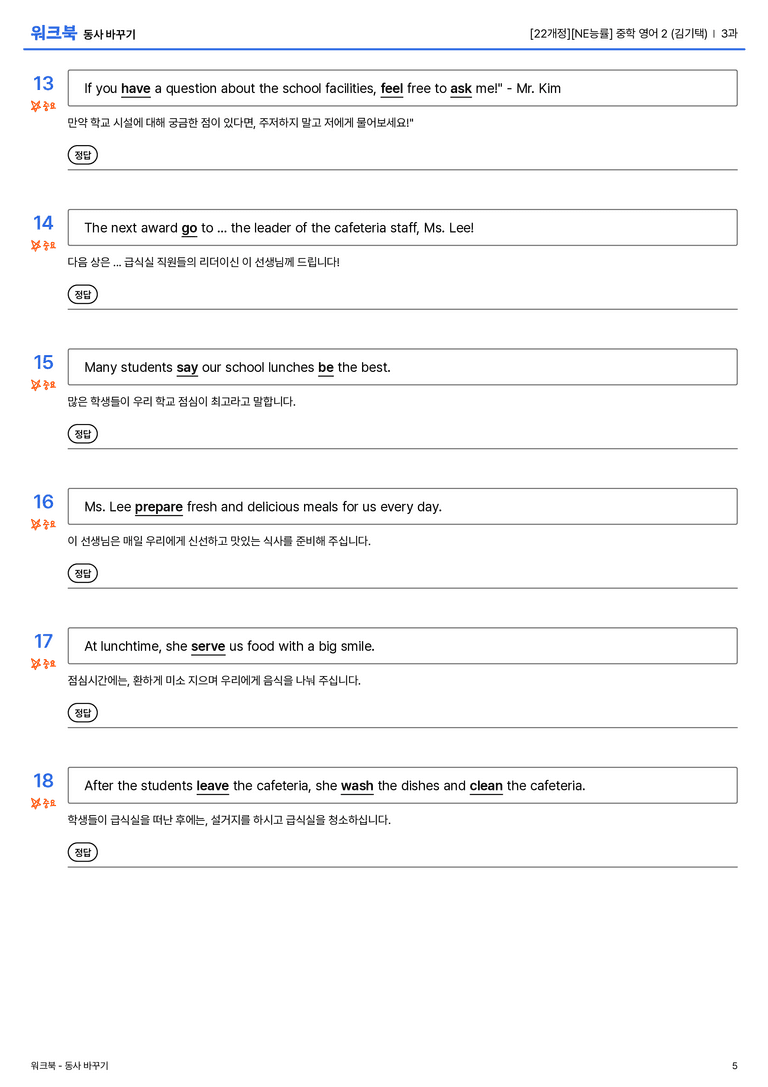The width and height of the screenshot is (768, 1087).
Task: Click the 중요 star icon under question 15
Action: (43, 385)
